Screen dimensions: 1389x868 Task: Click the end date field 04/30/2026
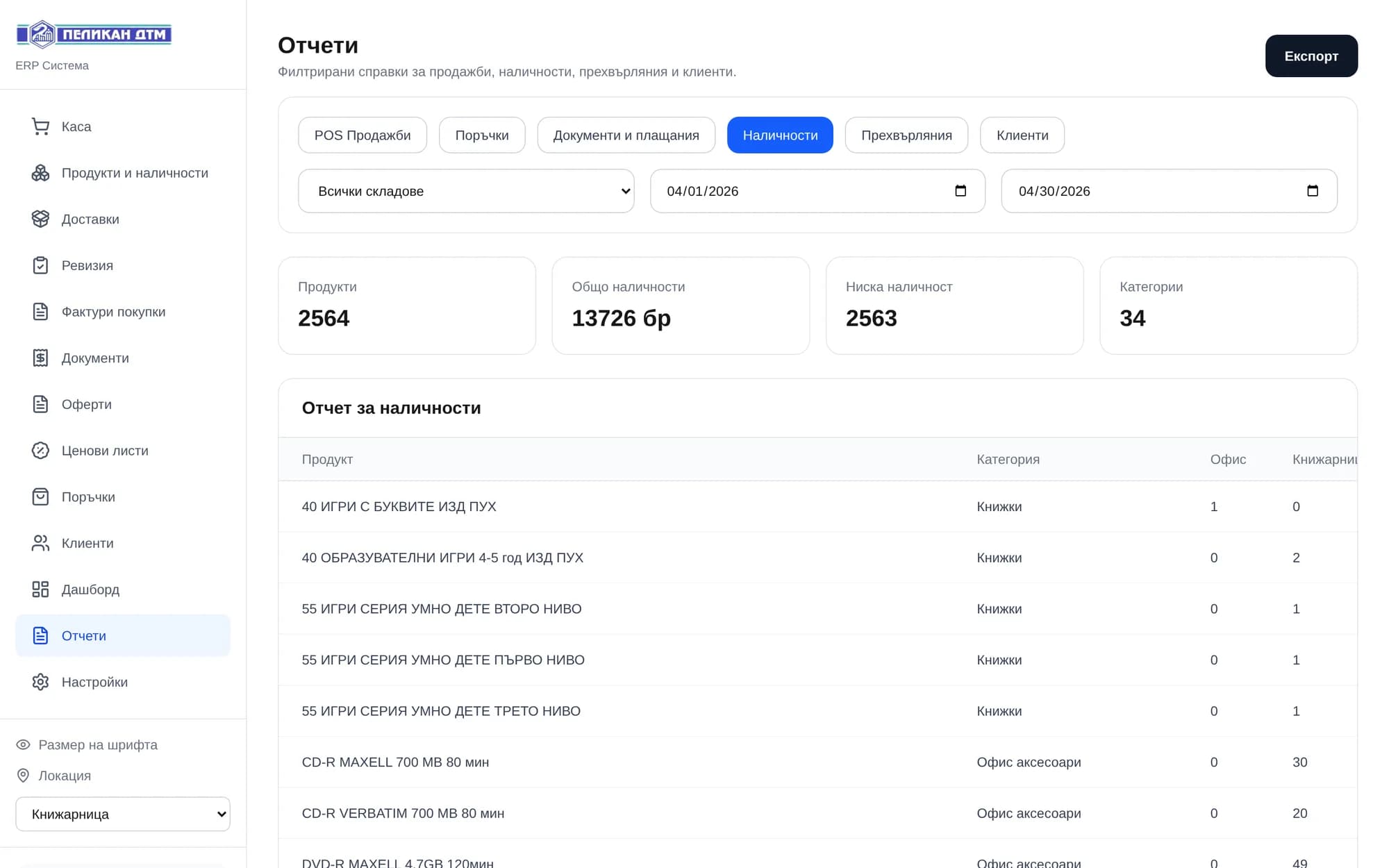coord(1169,191)
